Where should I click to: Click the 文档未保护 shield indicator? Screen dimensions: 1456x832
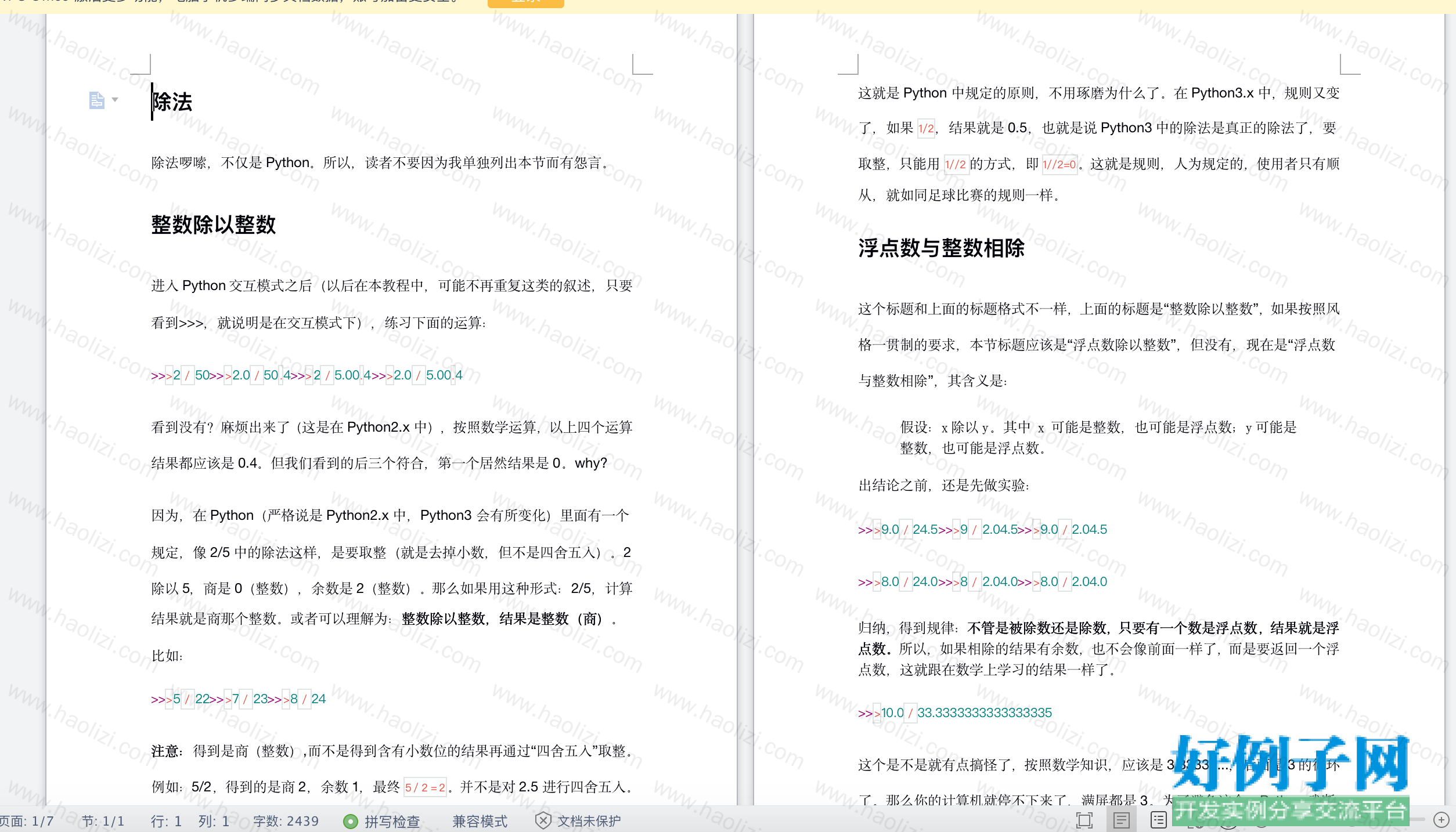(578, 822)
